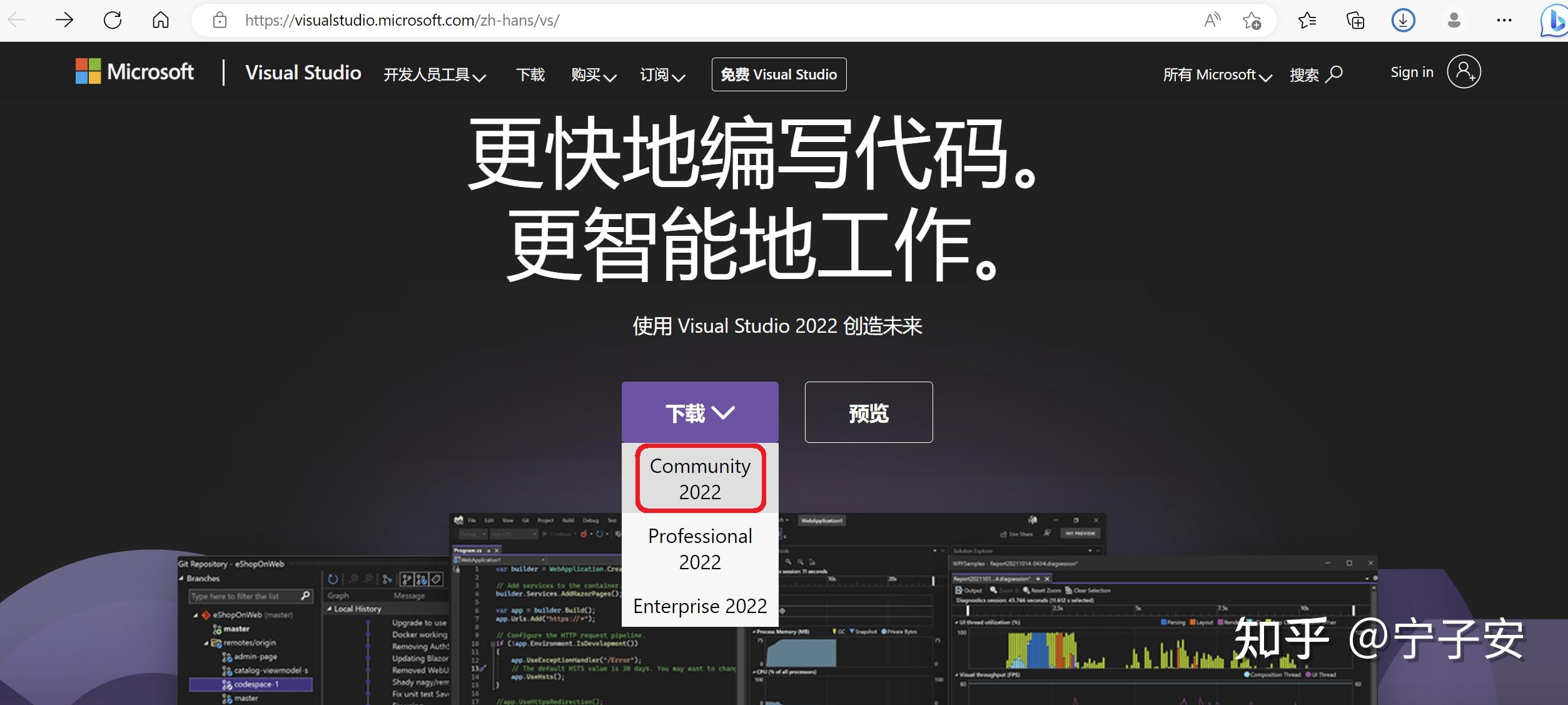The height and width of the screenshot is (705, 1568).
Task: Click the 免费 Visual Studio button
Action: tap(778, 74)
